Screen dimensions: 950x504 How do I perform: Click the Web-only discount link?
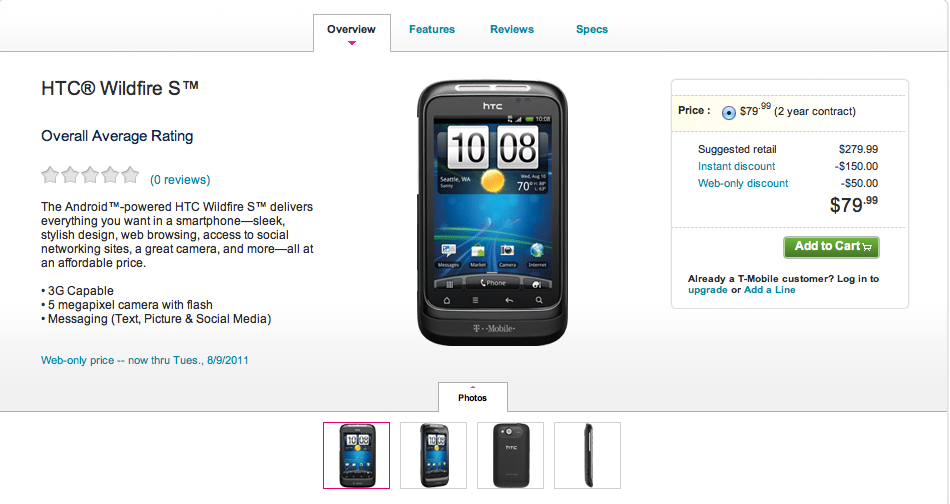pyautogui.click(x=743, y=183)
